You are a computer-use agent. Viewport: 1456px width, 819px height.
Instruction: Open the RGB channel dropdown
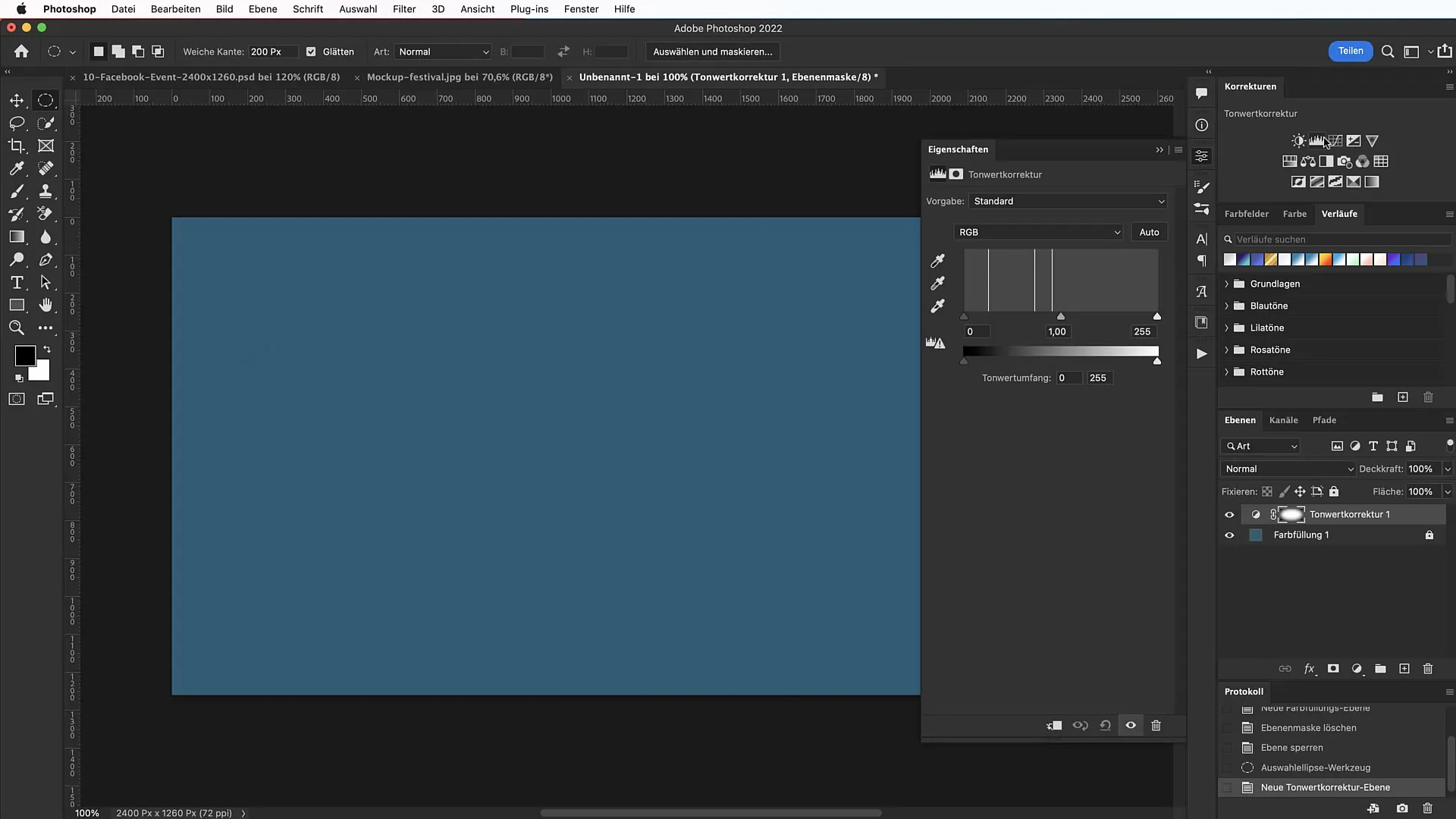[1038, 232]
